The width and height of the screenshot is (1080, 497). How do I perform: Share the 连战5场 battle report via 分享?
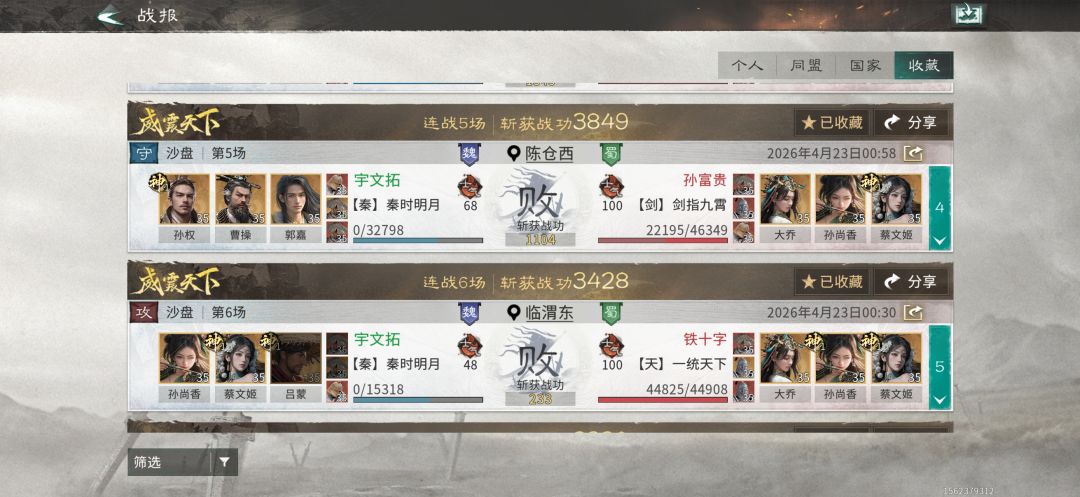click(911, 123)
